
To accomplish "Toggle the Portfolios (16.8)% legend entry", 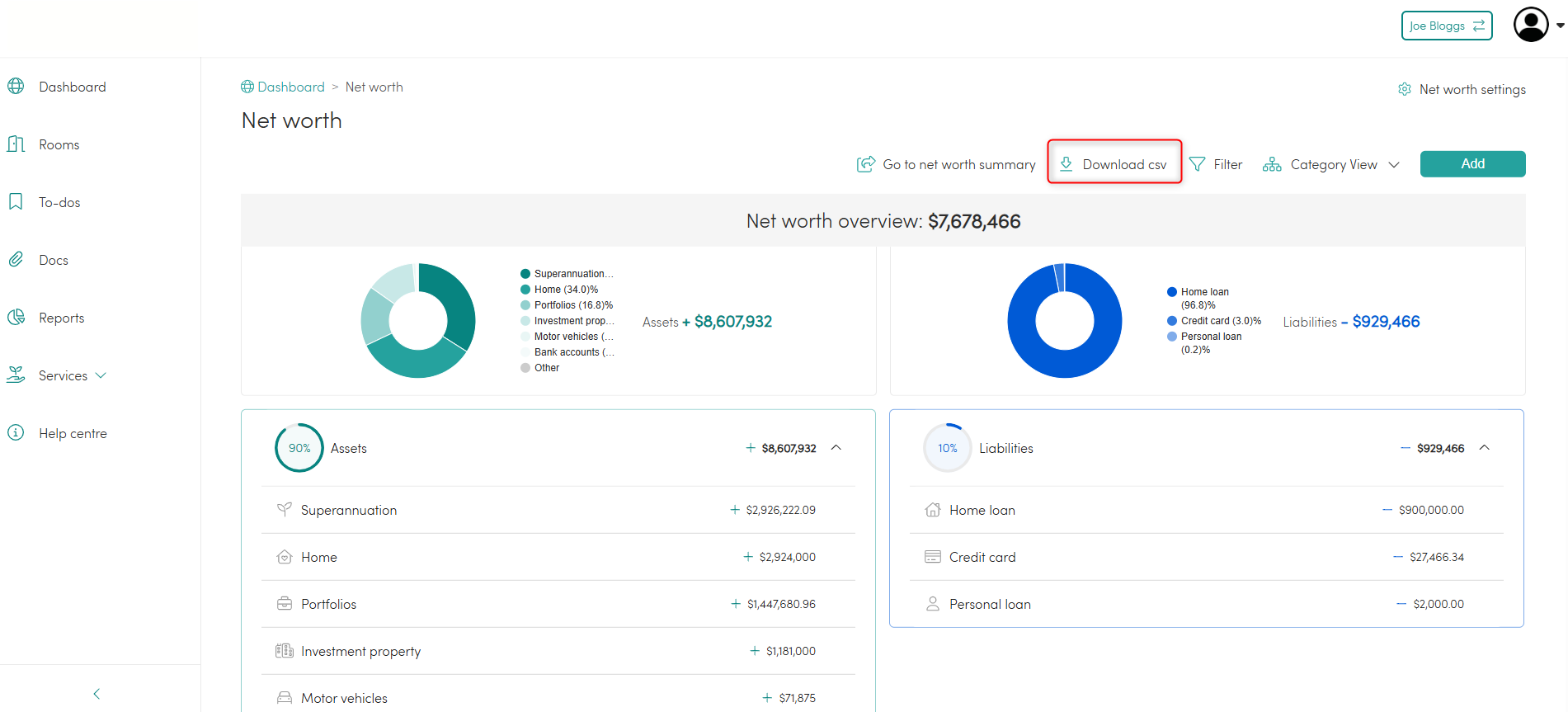I will tap(567, 305).
